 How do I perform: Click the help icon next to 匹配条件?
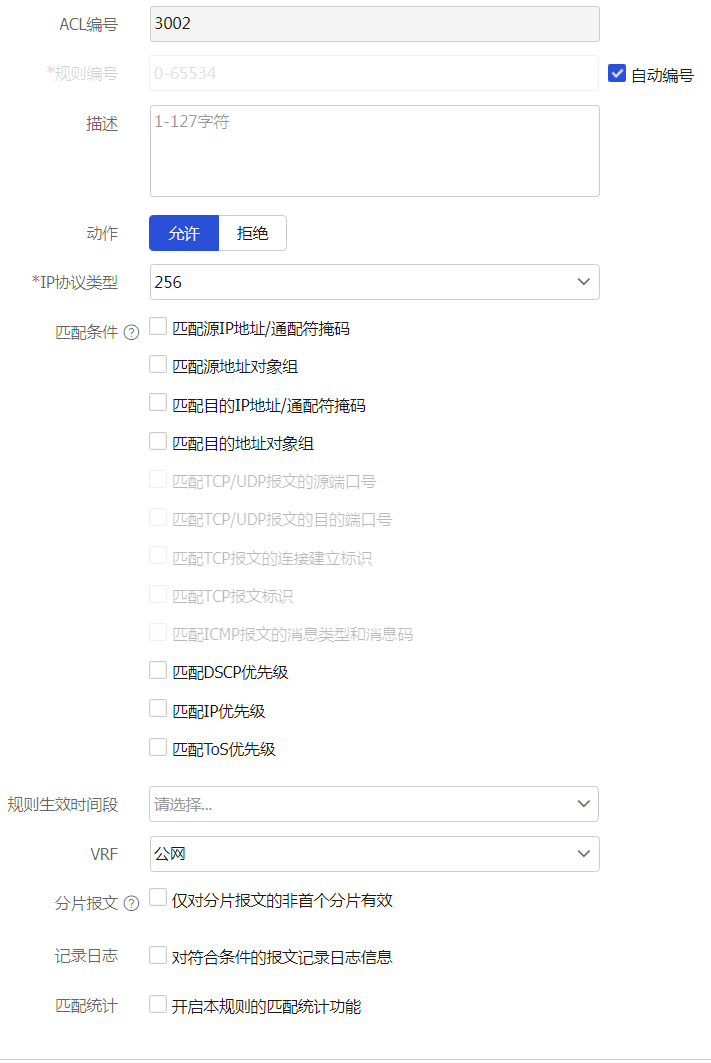pos(131,332)
